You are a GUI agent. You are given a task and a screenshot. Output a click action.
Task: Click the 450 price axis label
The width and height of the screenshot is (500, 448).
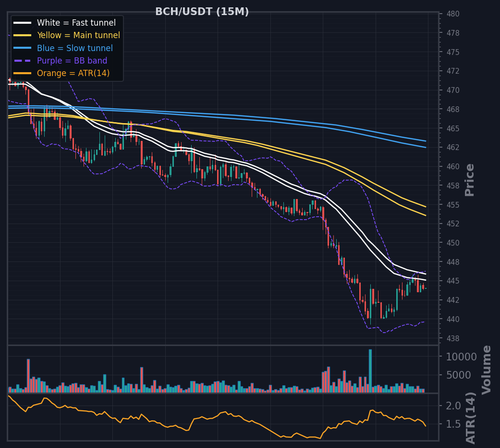[x=453, y=243]
